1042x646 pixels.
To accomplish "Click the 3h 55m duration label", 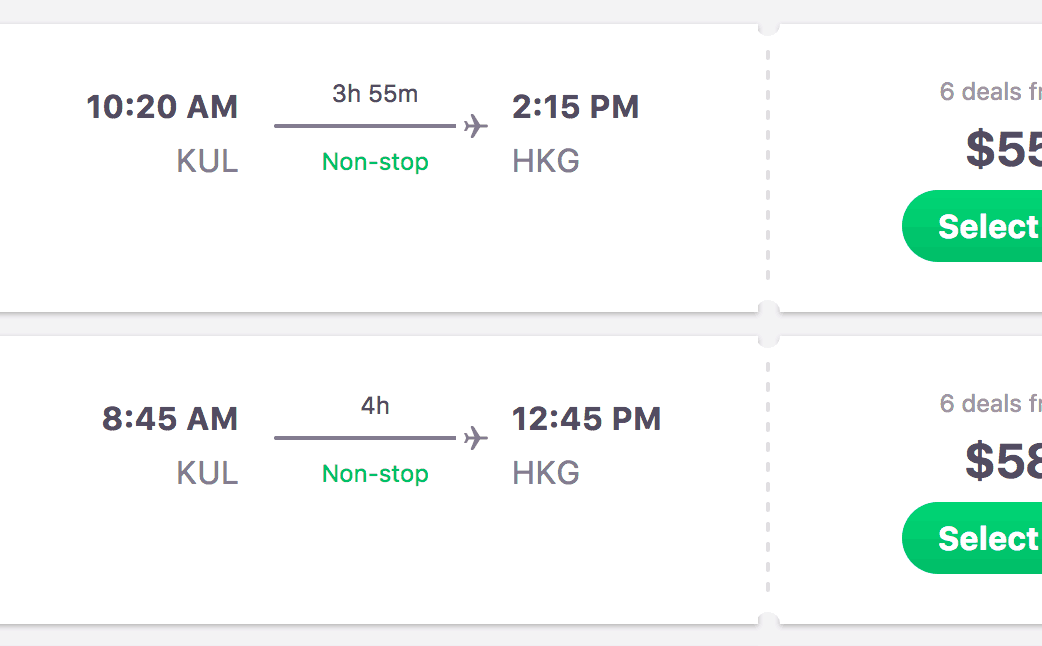I will pyautogui.click(x=375, y=94).
